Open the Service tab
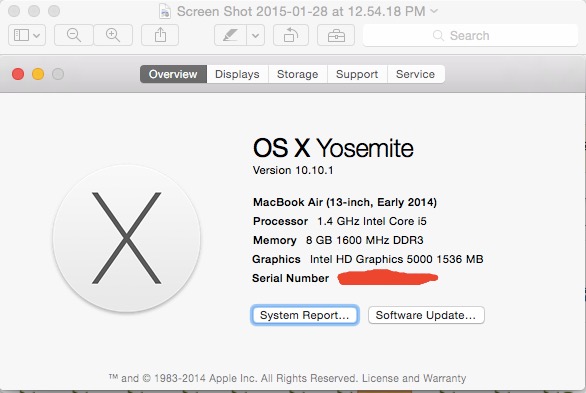586x393 pixels. click(x=416, y=74)
